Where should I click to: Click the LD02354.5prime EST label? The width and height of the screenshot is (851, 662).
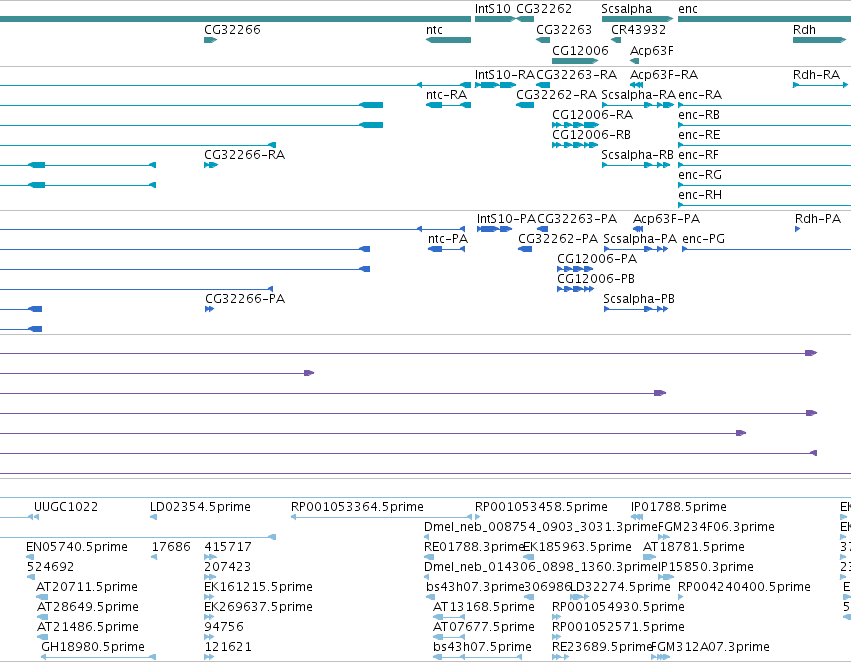pos(200,507)
